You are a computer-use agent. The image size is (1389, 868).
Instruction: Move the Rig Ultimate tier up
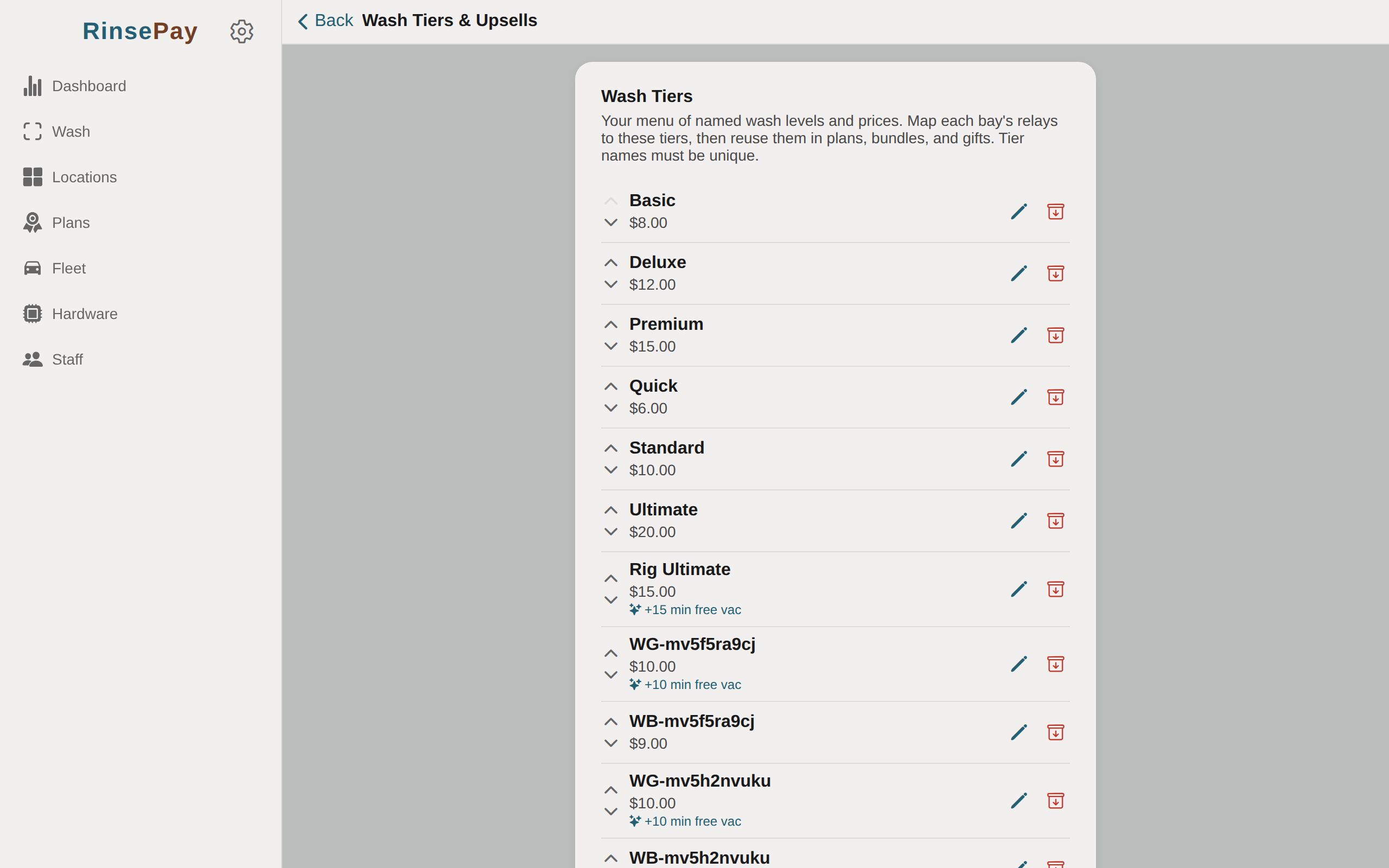click(x=611, y=579)
